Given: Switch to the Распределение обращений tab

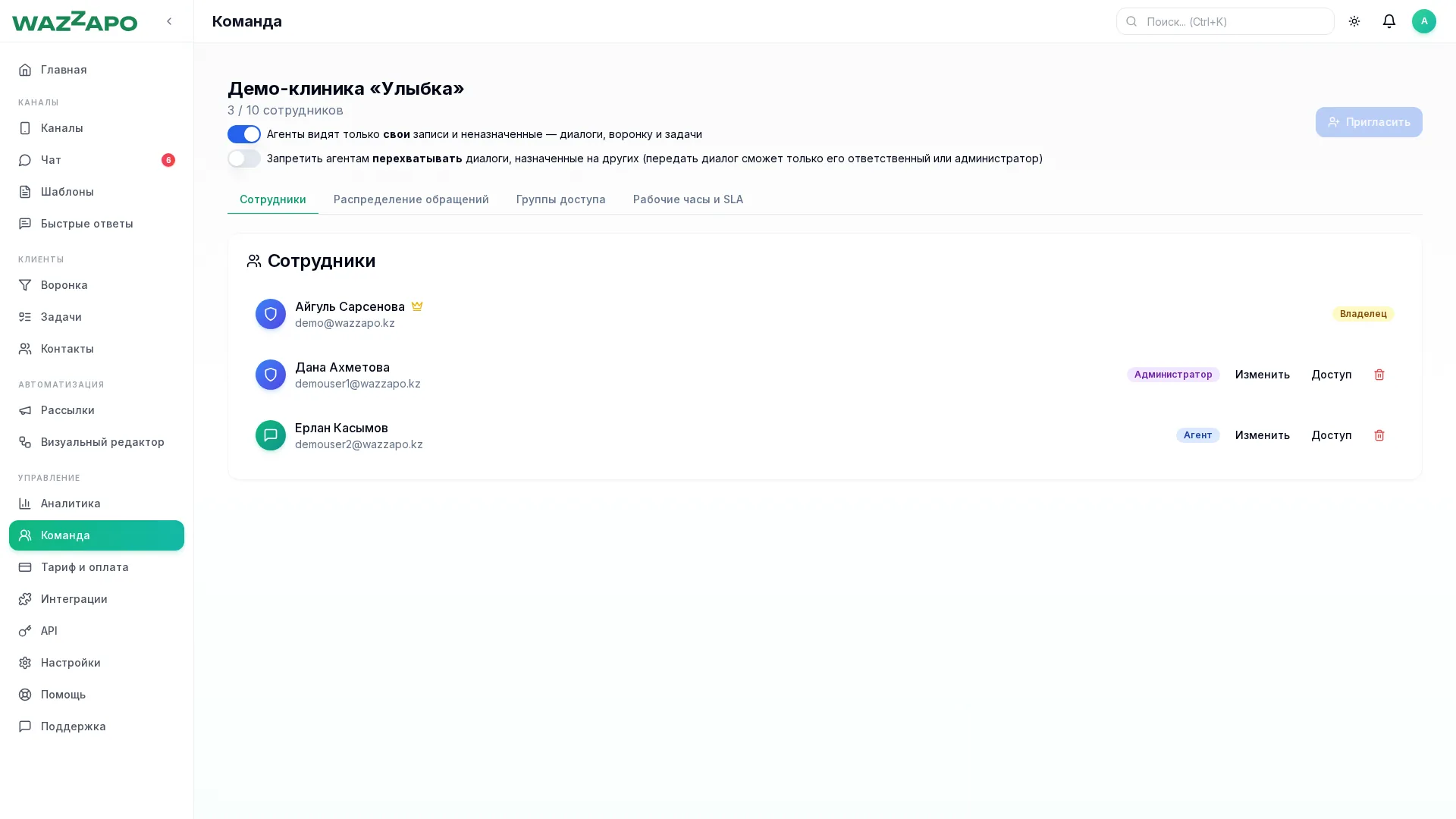Looking at the screenshot, I should pyautogui.click(x=411, y=199).
